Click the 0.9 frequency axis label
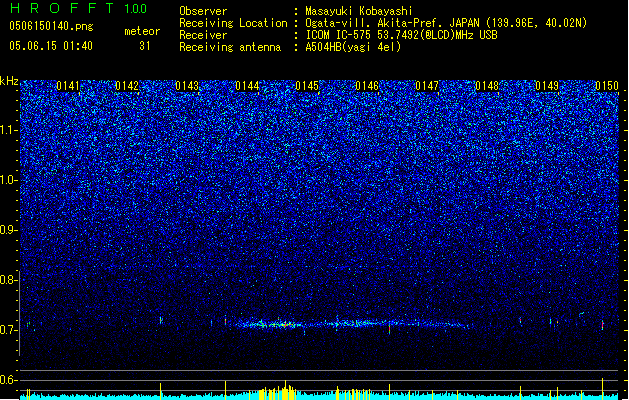The image size is (629, 400). 8,230
